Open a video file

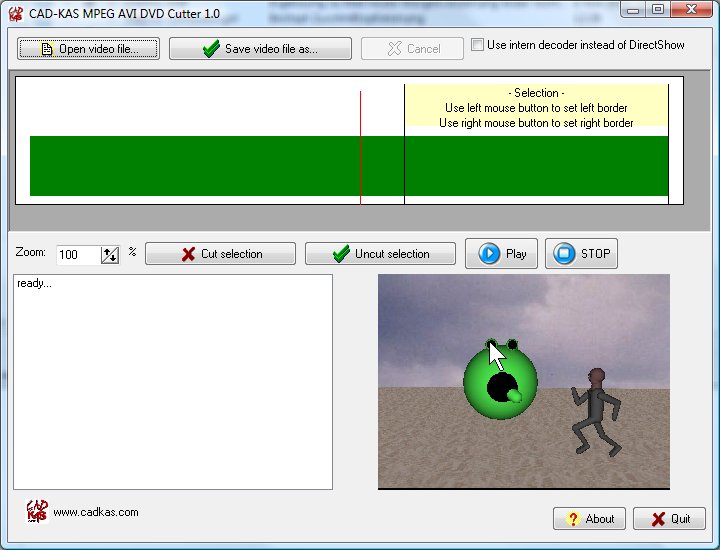(88, 48)
